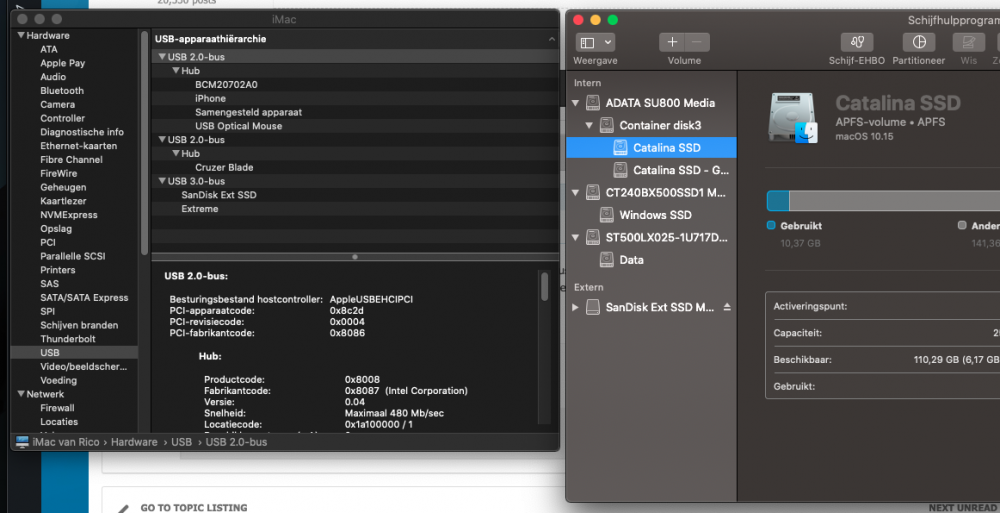Eject the SanDisk Ext SSD drive

coord(727,307)
